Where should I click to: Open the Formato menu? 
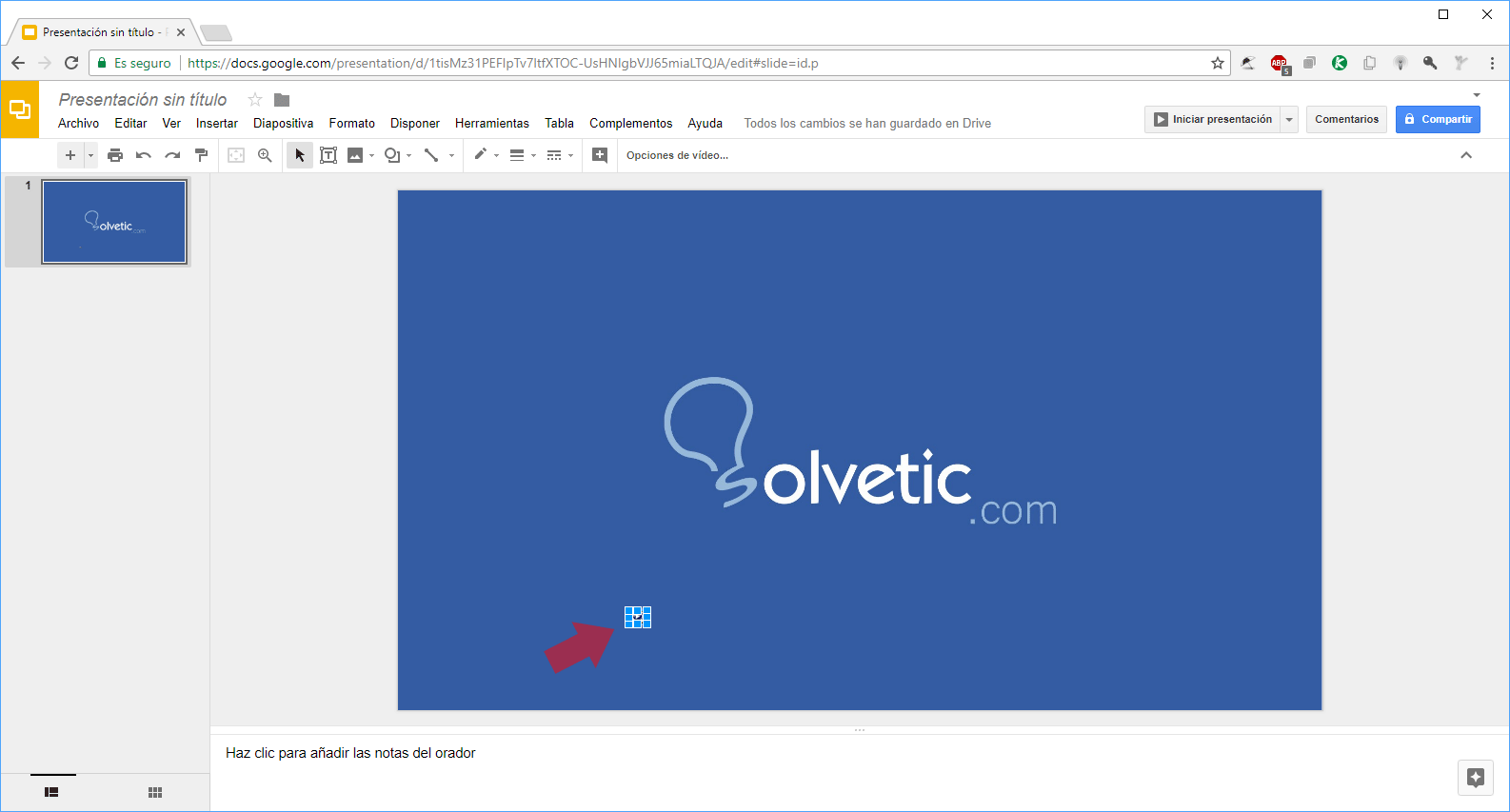click(352, 124)
